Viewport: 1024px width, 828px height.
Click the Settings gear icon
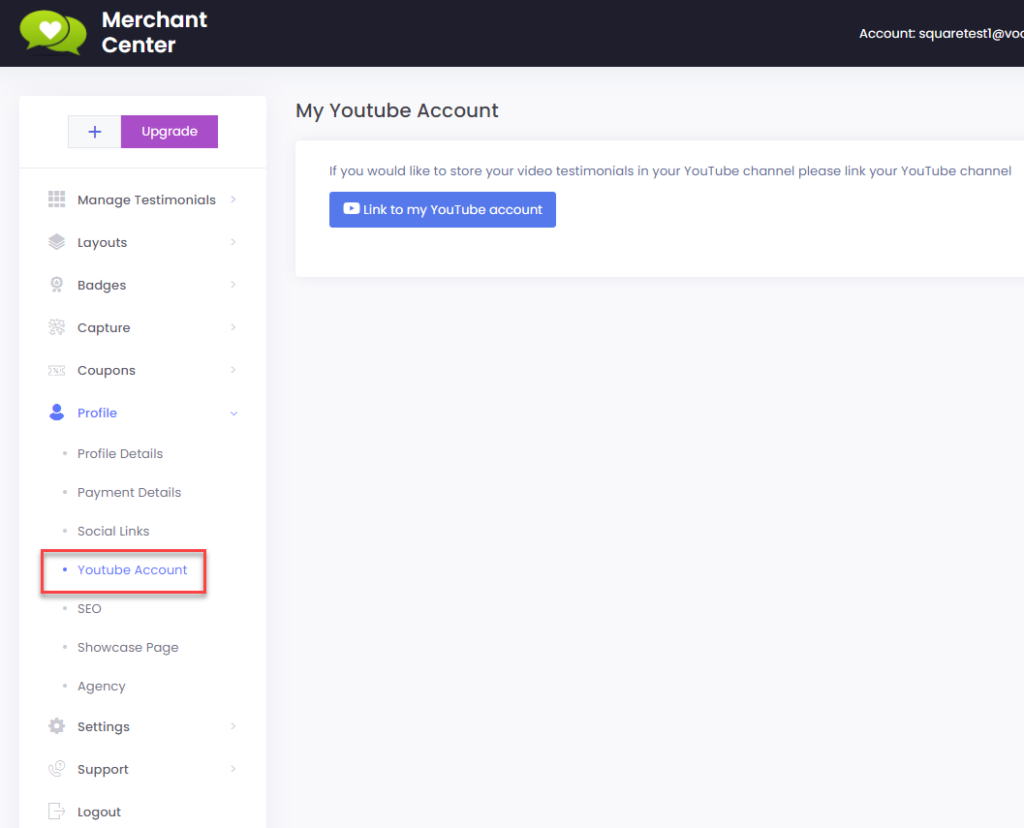pyautogui.click(x=57, y=726)
